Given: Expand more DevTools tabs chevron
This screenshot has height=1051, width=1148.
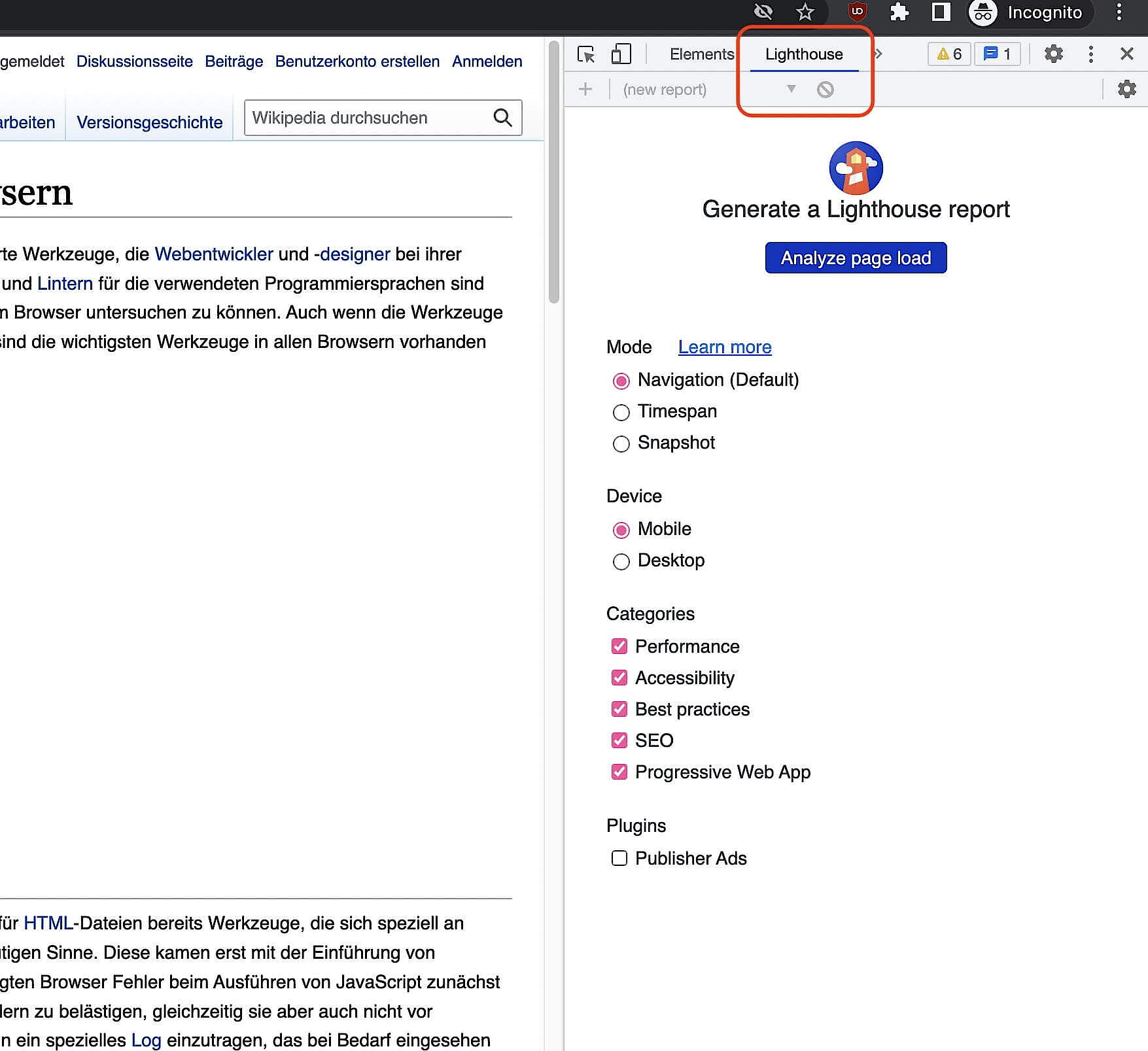Looking at the screenshot, I should pos(878,54).
